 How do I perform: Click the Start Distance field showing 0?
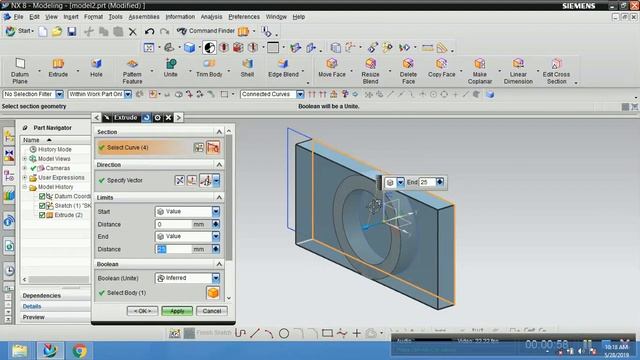click(x=173, y=224)
